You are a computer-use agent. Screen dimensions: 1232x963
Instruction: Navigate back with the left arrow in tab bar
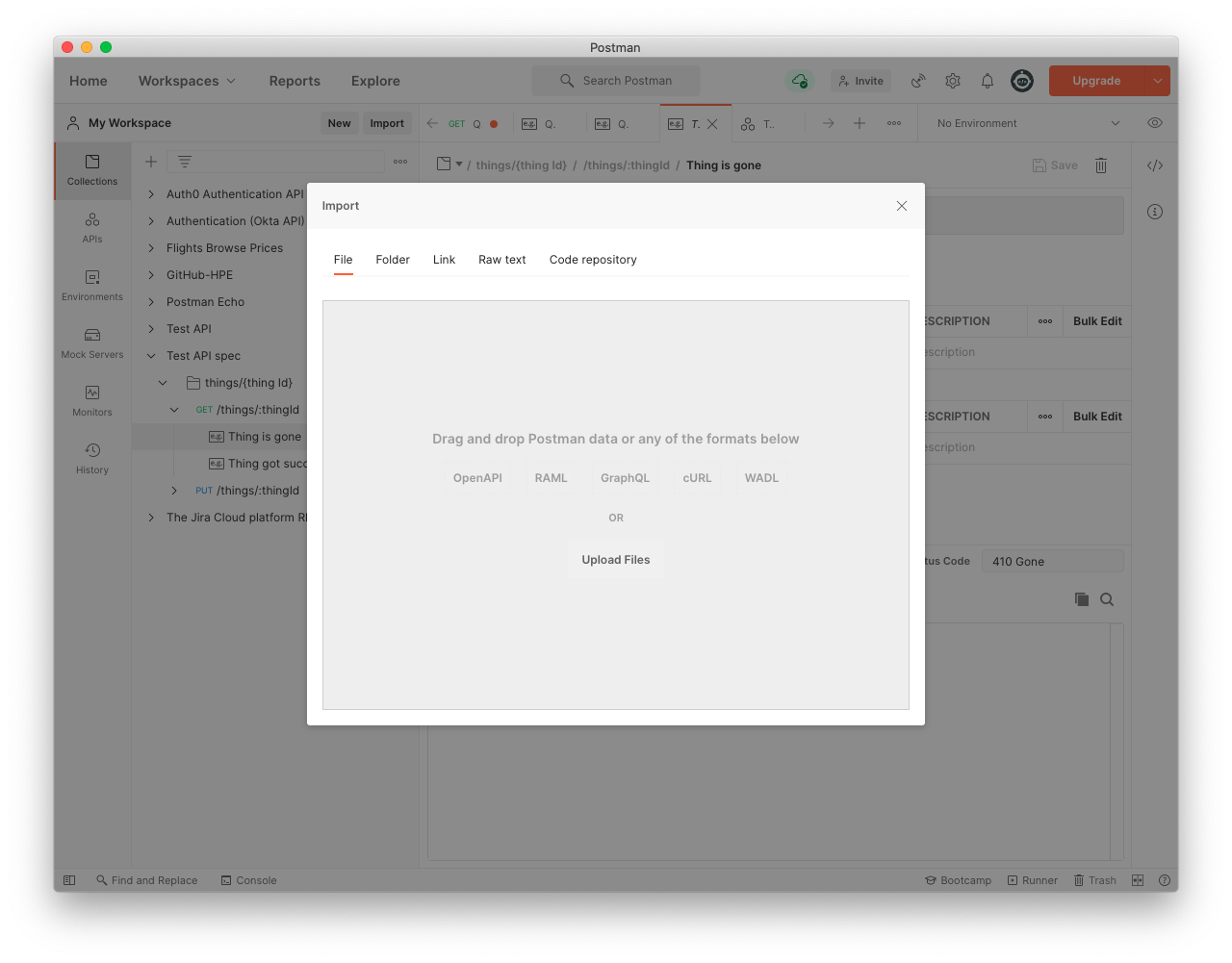[432, 123]
